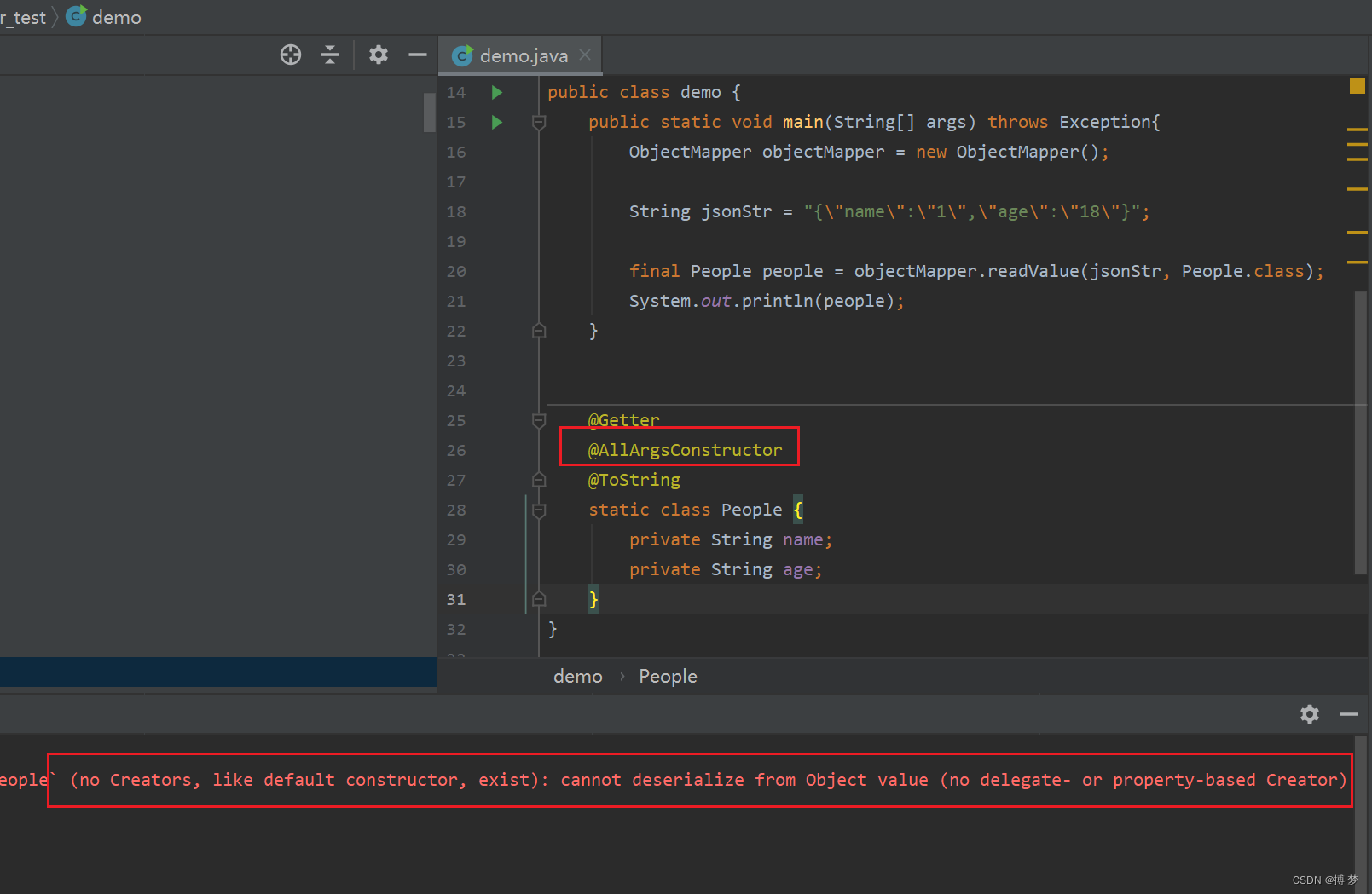The image size is (1372, 894).
Task: Minimize the run tool window
Action: pos(1349,714)
